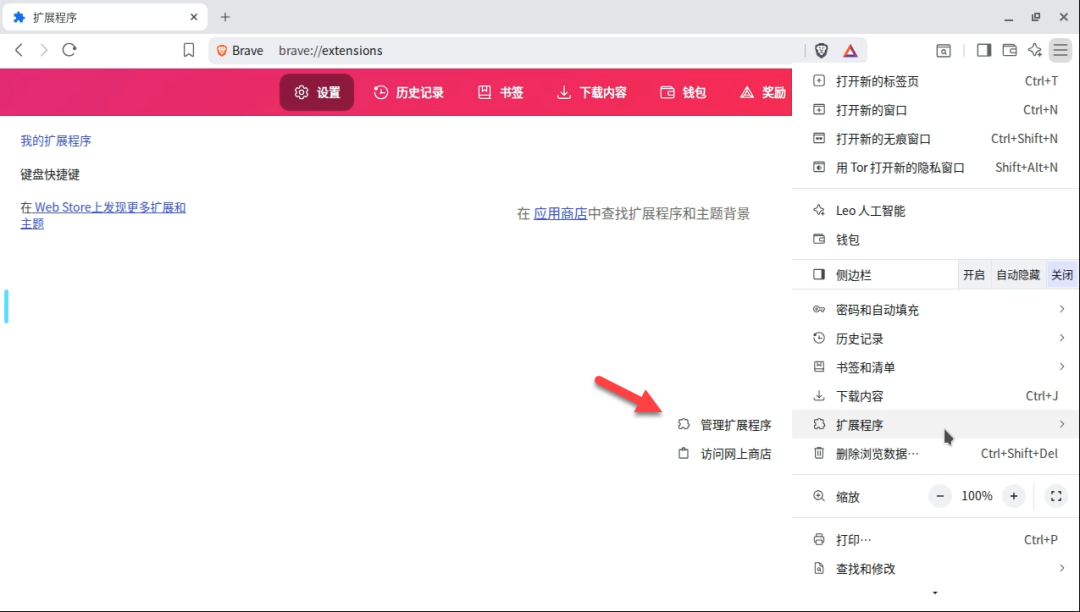Choose 打开新的无痕窗口 menu entry
This screenshot has height=612, width=1080.
(935, 139)
